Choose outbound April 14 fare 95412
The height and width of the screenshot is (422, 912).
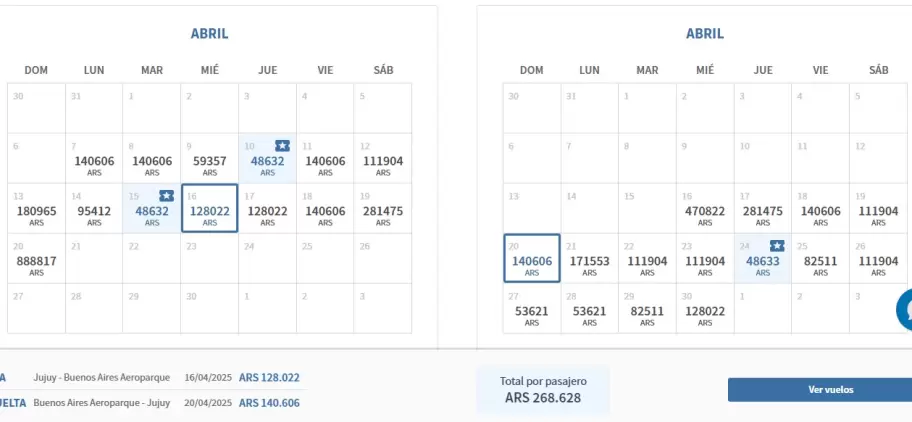click(x=94, y=208)
